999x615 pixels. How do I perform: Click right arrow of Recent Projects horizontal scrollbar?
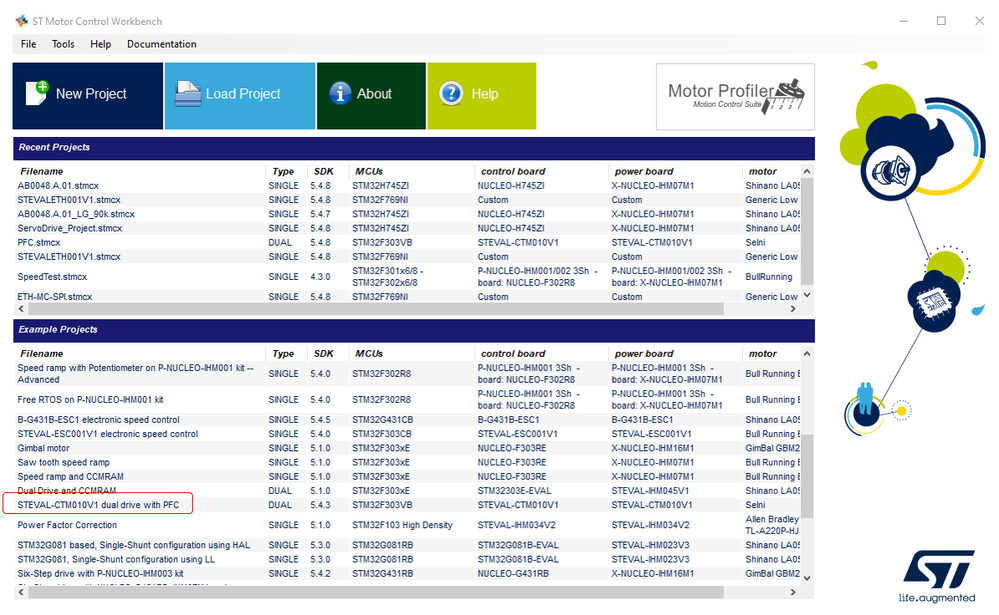click(x=793, y=308)
